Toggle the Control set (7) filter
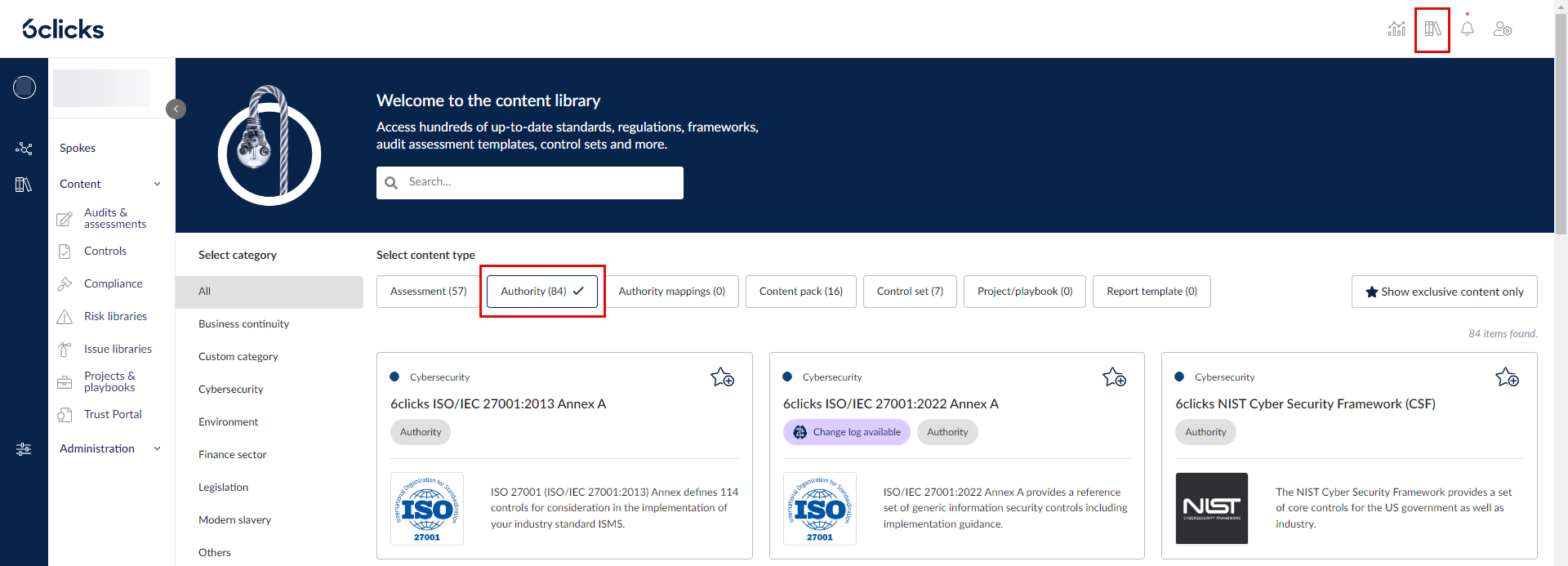This screenshot has height=566, width=1568. pyautogui.click(x=910, y=292)
